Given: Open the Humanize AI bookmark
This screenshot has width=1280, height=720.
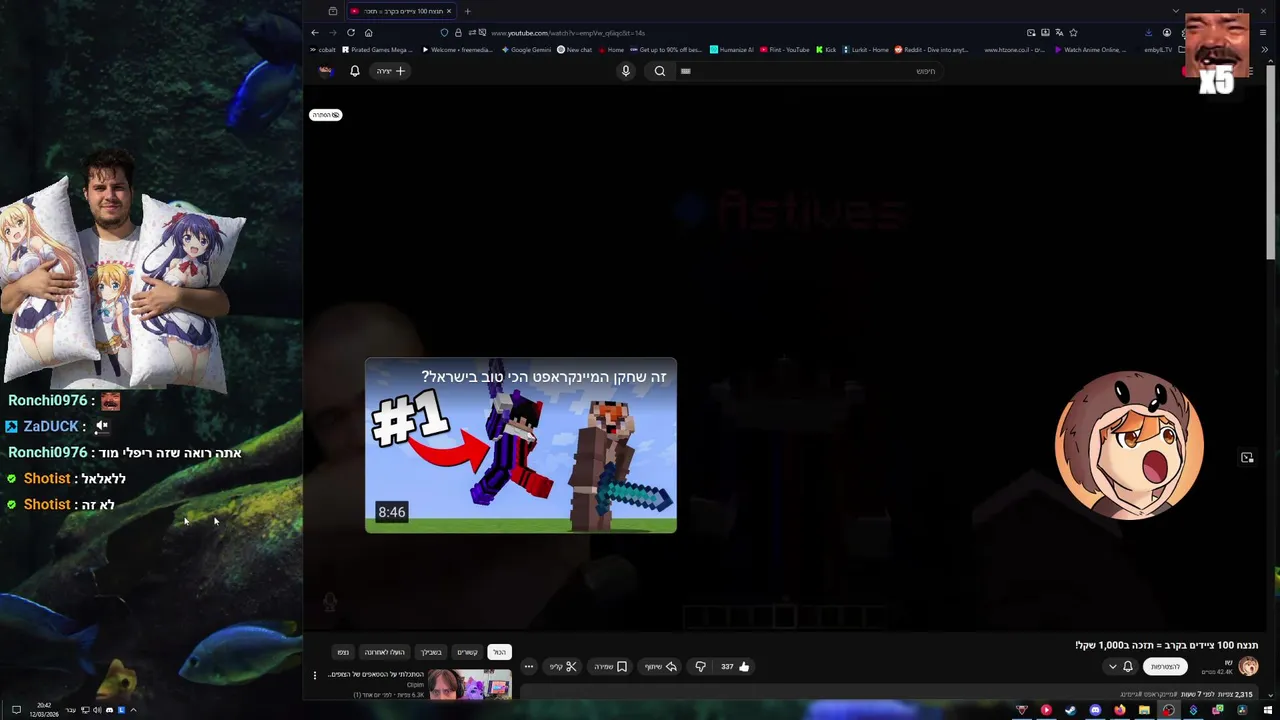Looking at the screenshot, I should point(732,49).
